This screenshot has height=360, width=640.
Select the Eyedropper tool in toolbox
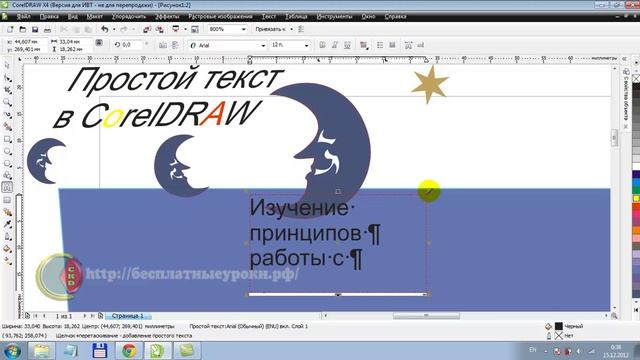tap(7, 224)
